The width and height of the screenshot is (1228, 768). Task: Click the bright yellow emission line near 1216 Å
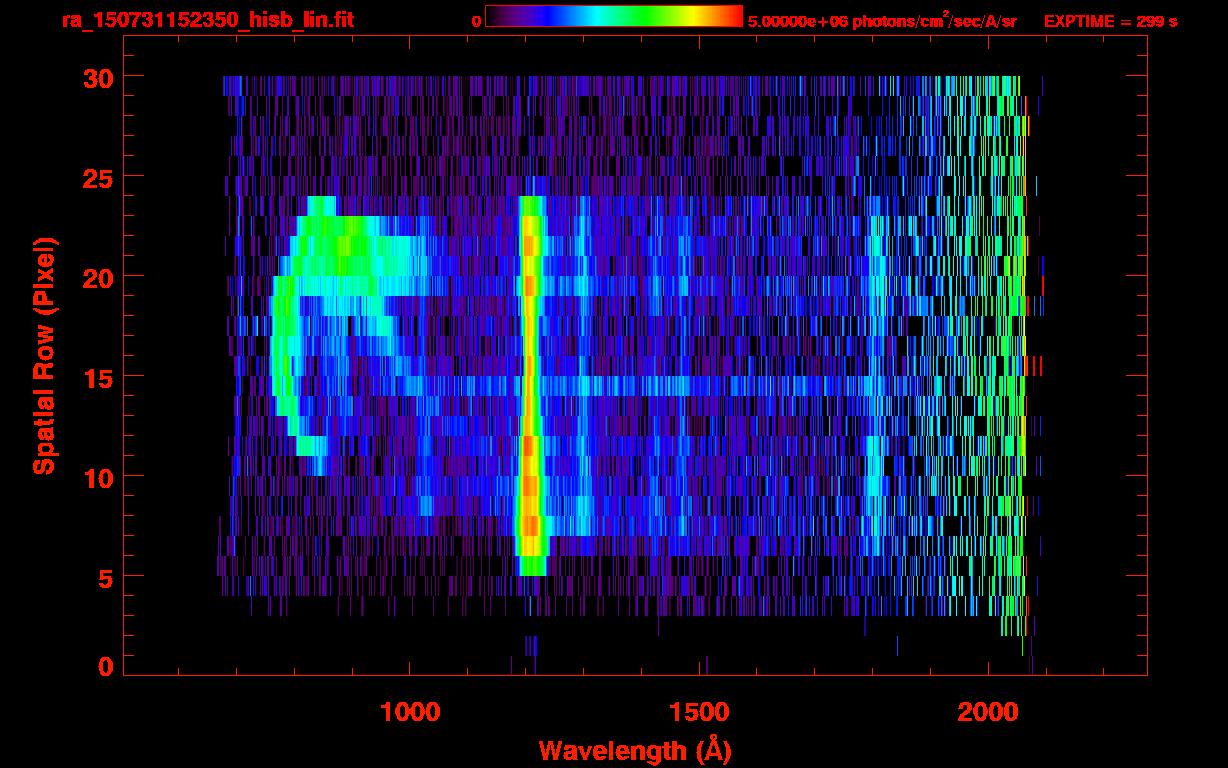coord(530,385)
